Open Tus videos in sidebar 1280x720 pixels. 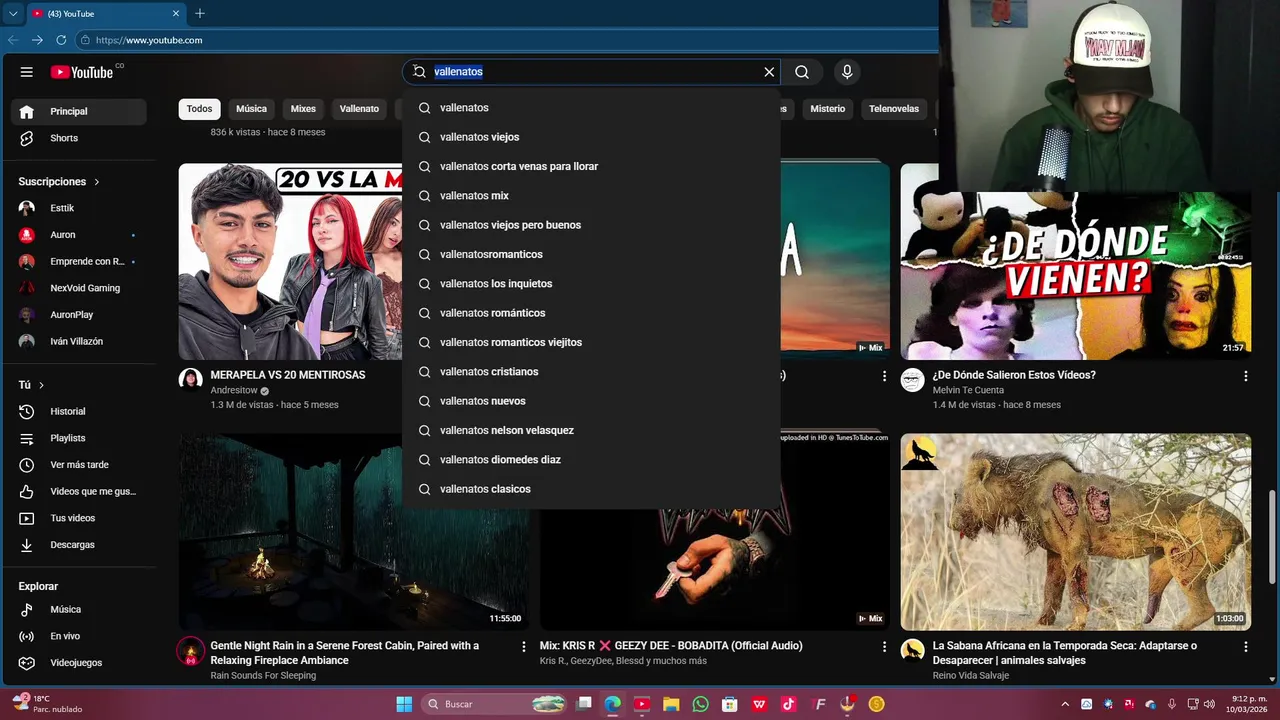[x=79, y=518]
